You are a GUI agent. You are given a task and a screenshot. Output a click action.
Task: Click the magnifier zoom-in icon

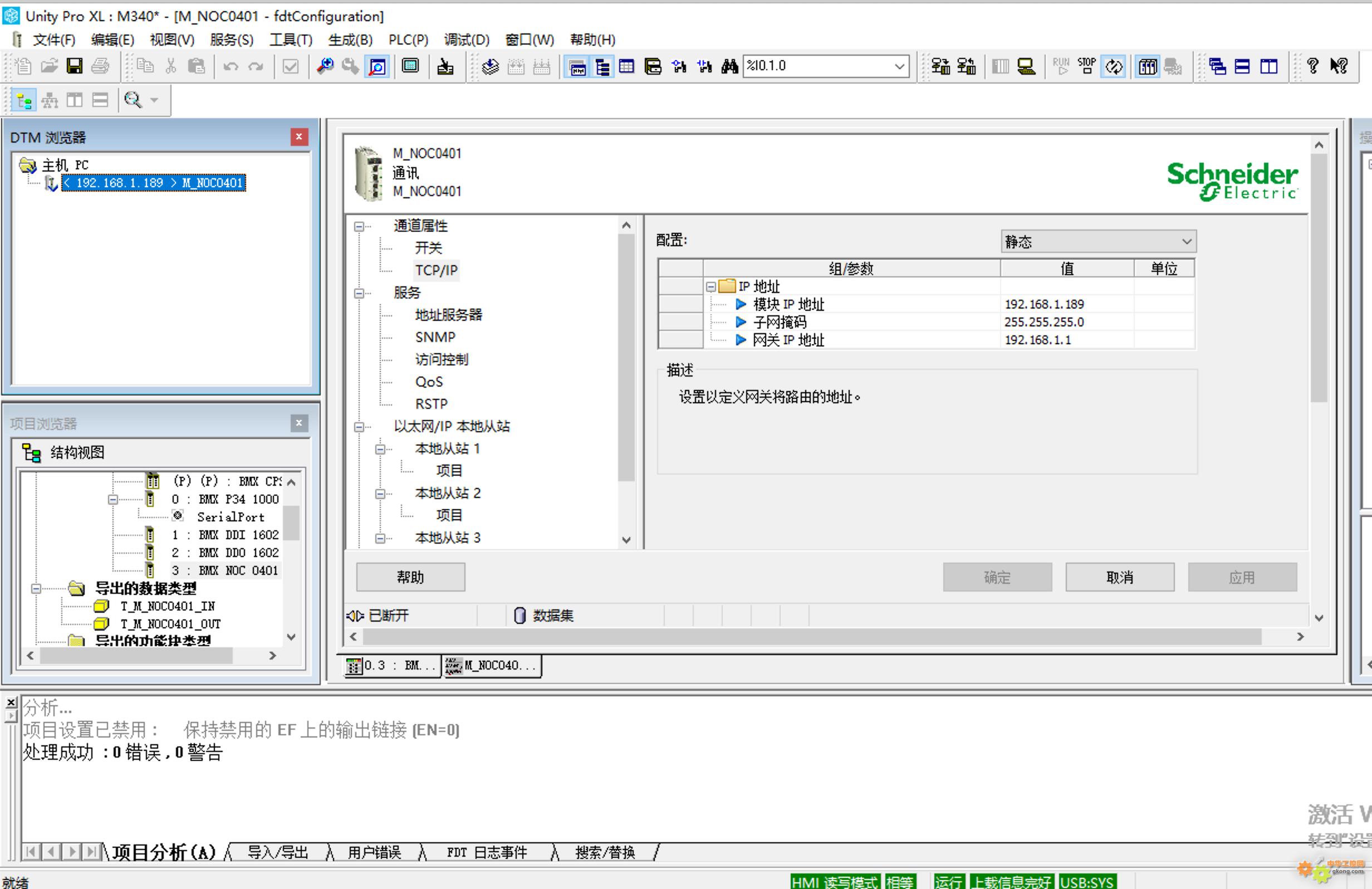coord(325,66)
